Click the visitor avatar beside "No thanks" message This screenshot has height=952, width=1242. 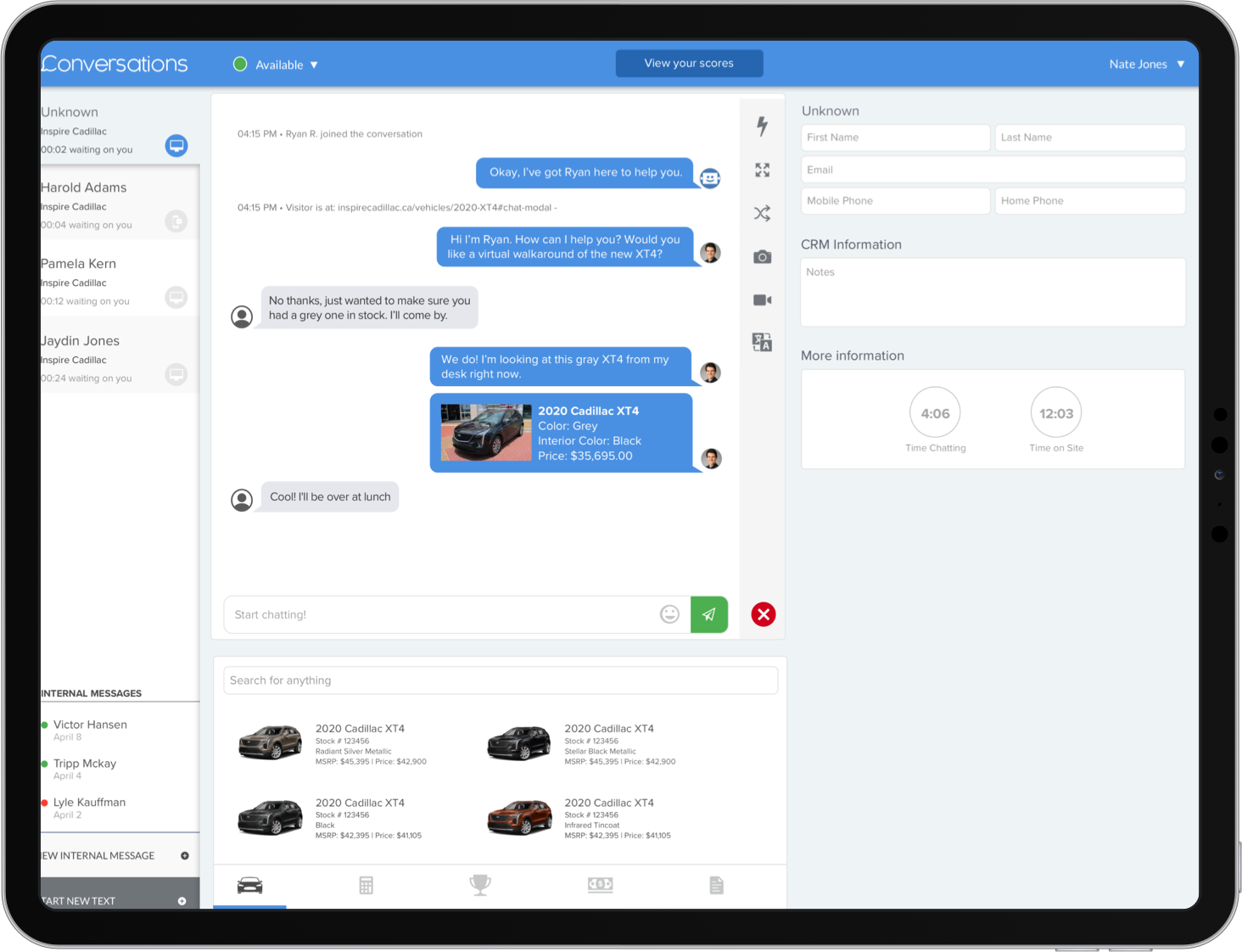(x=242, y=316)
